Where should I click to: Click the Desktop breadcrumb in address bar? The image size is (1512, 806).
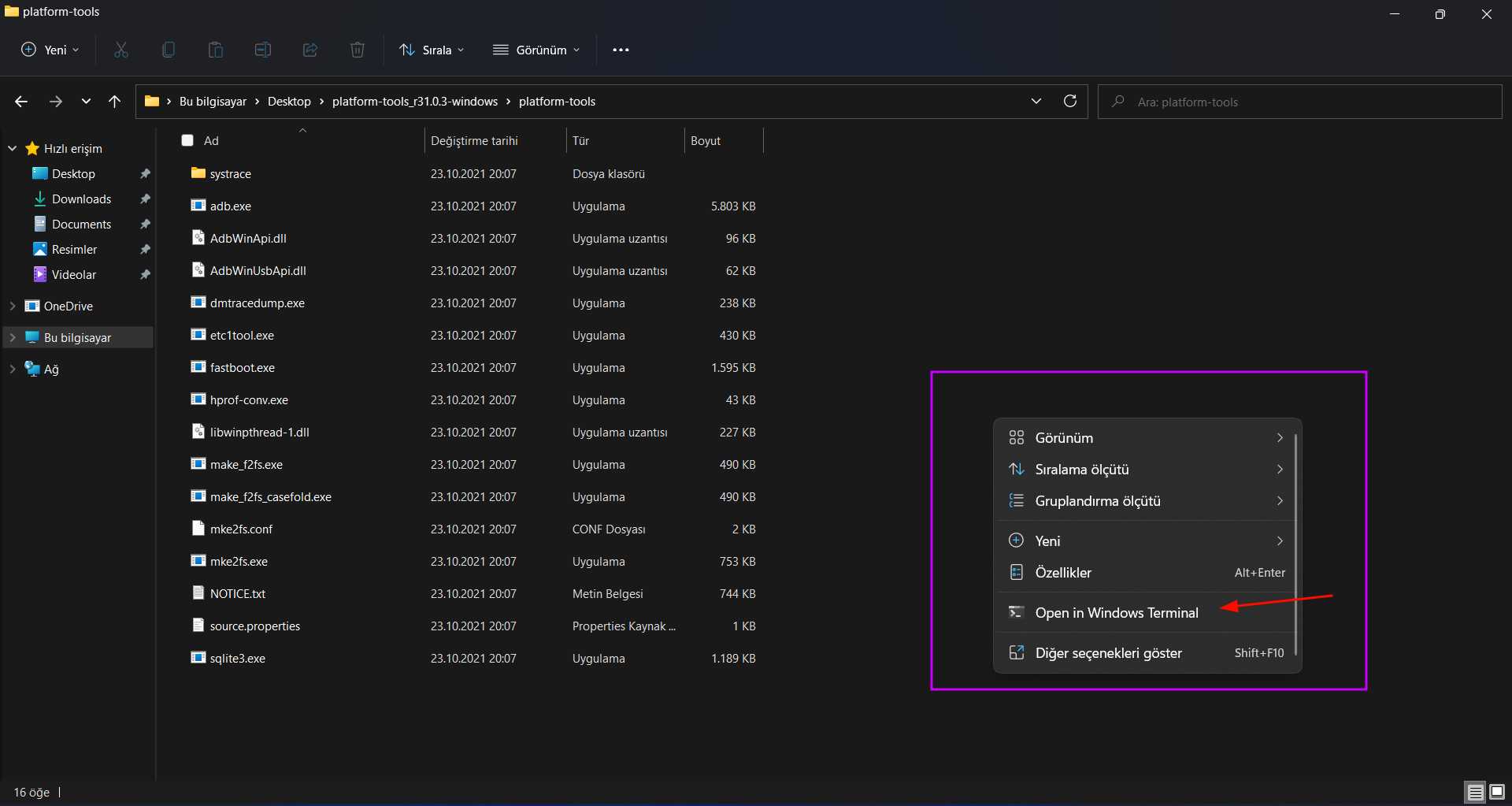289,101
